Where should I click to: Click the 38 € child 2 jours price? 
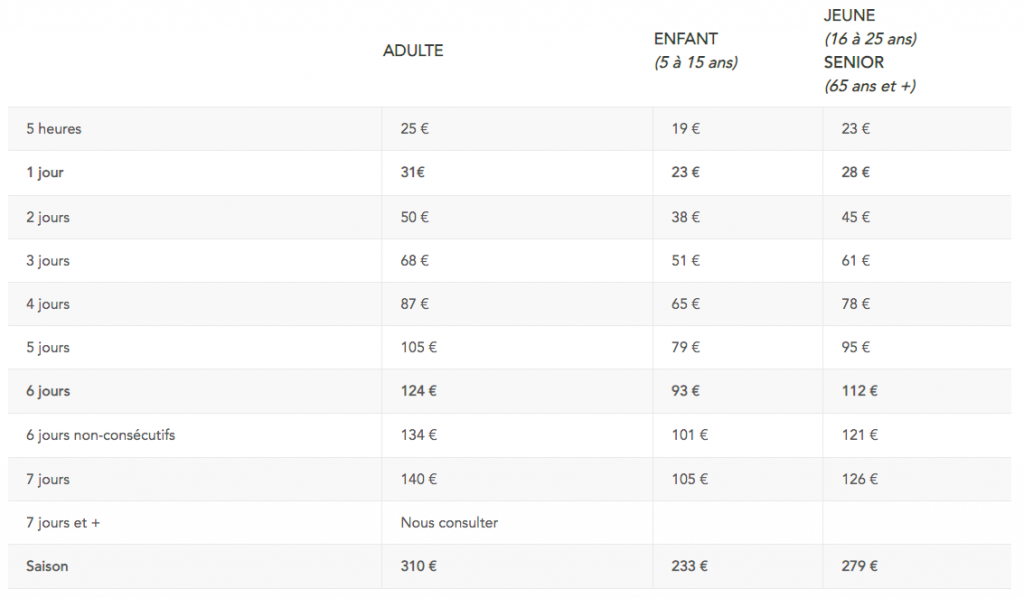tap(685, 217)
